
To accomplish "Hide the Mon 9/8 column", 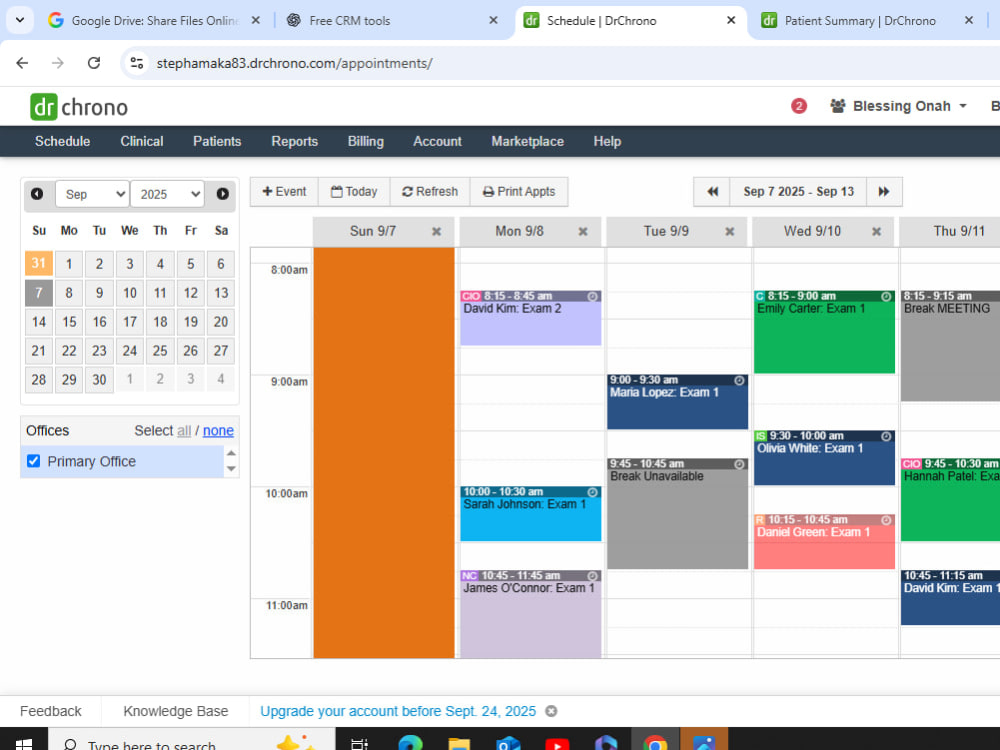I will tap(583, 232).
